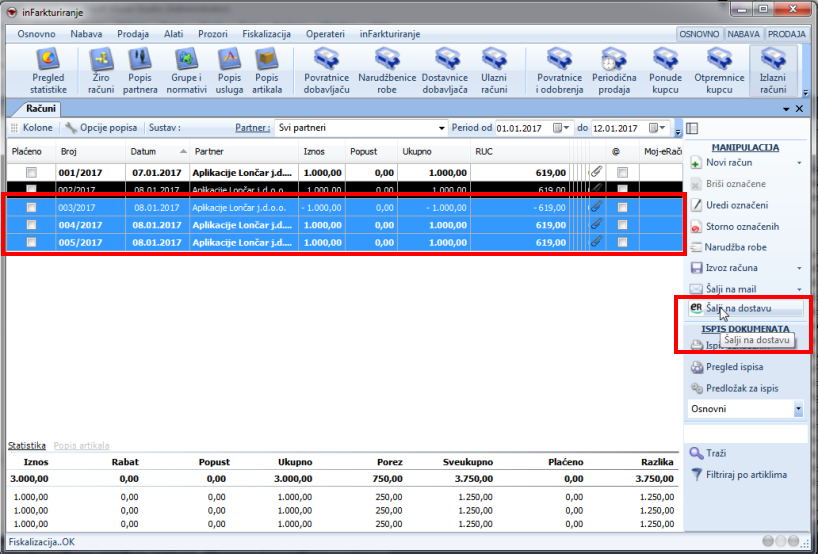Switch to Statistika tab link
This screenshot has height=554, width=818.
(27, 445)
